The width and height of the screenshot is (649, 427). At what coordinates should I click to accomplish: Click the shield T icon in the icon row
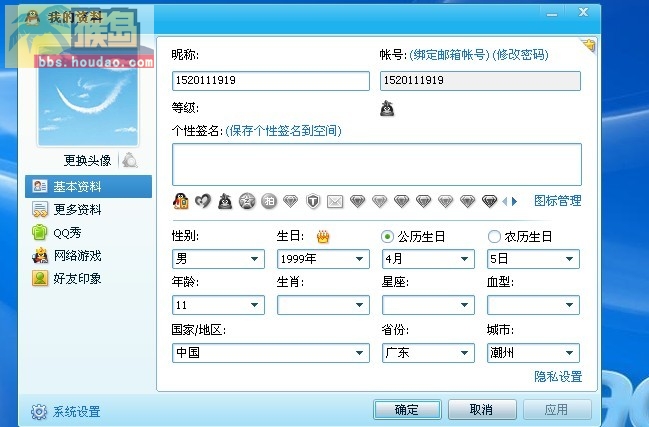coord(313,202)
